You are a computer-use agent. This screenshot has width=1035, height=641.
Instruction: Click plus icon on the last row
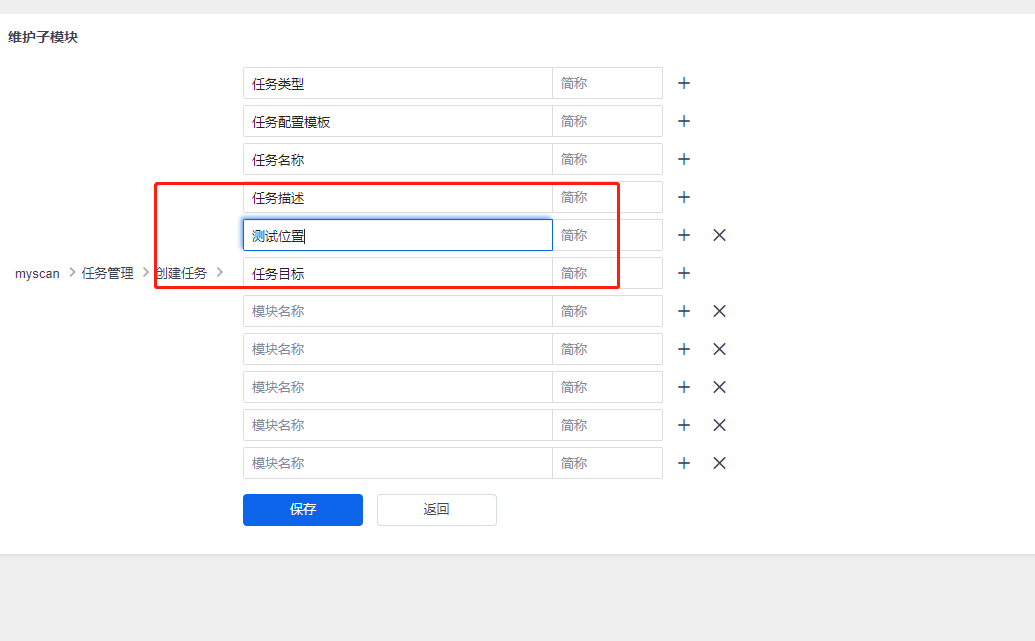click(684, 463)
